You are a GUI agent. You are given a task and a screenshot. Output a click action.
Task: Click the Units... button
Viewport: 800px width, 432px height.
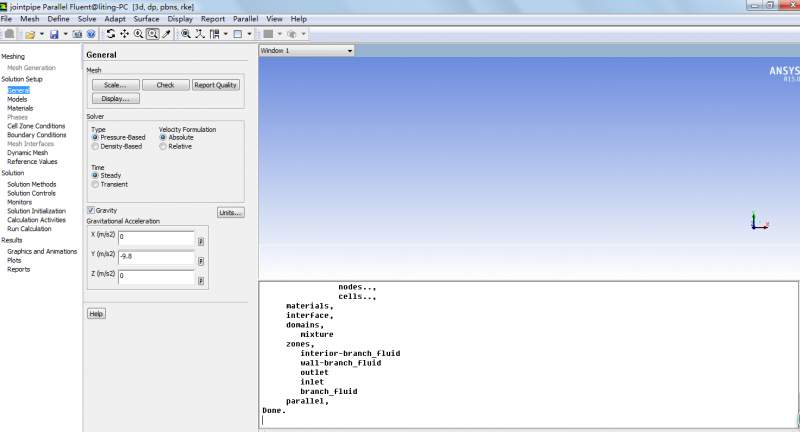coord(231,212)
